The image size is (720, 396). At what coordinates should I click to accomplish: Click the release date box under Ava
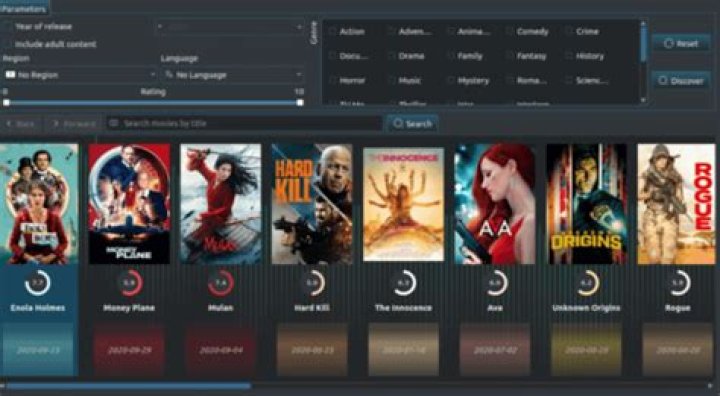[495, 350]
